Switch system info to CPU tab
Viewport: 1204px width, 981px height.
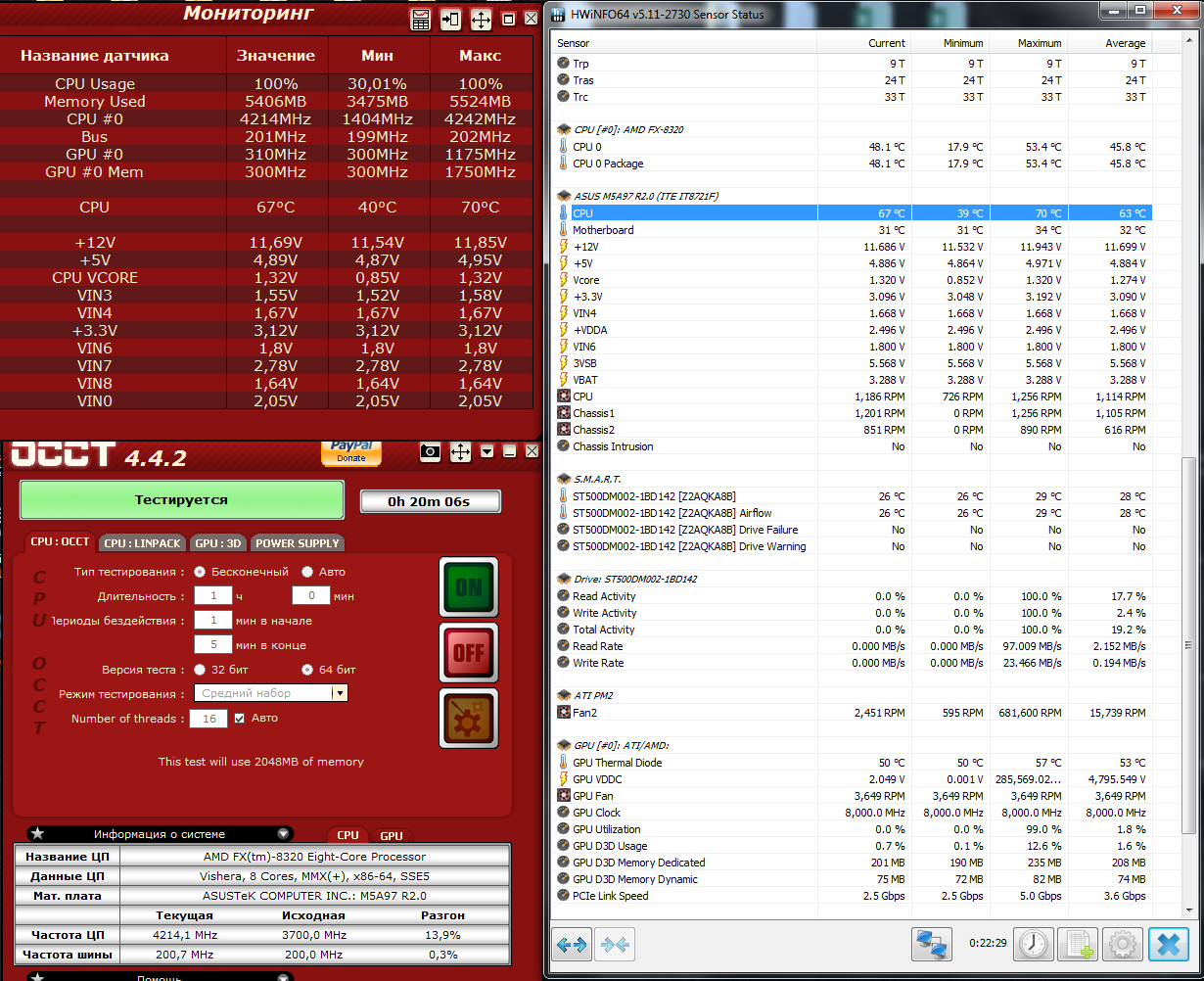pyautogui.click(x=347, y=835)
